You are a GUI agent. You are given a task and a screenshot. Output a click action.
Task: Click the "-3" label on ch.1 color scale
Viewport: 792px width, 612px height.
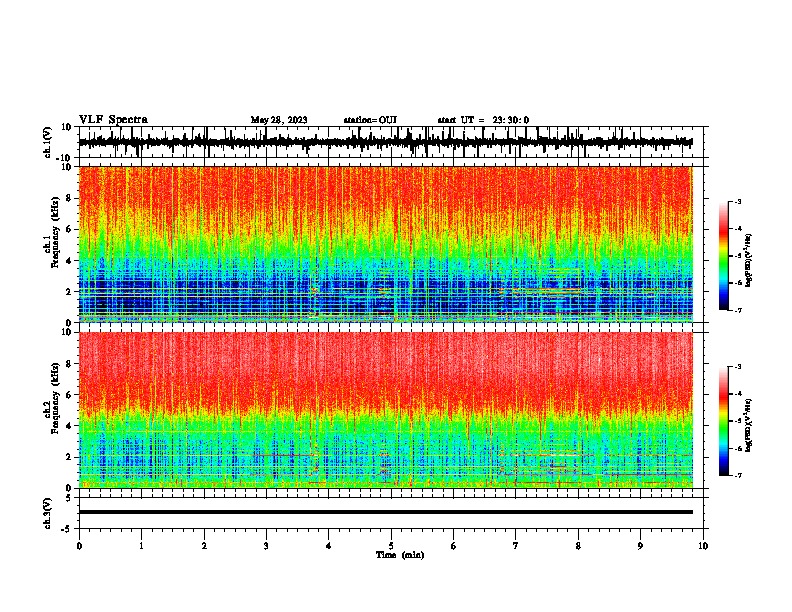tap(738, 201)
